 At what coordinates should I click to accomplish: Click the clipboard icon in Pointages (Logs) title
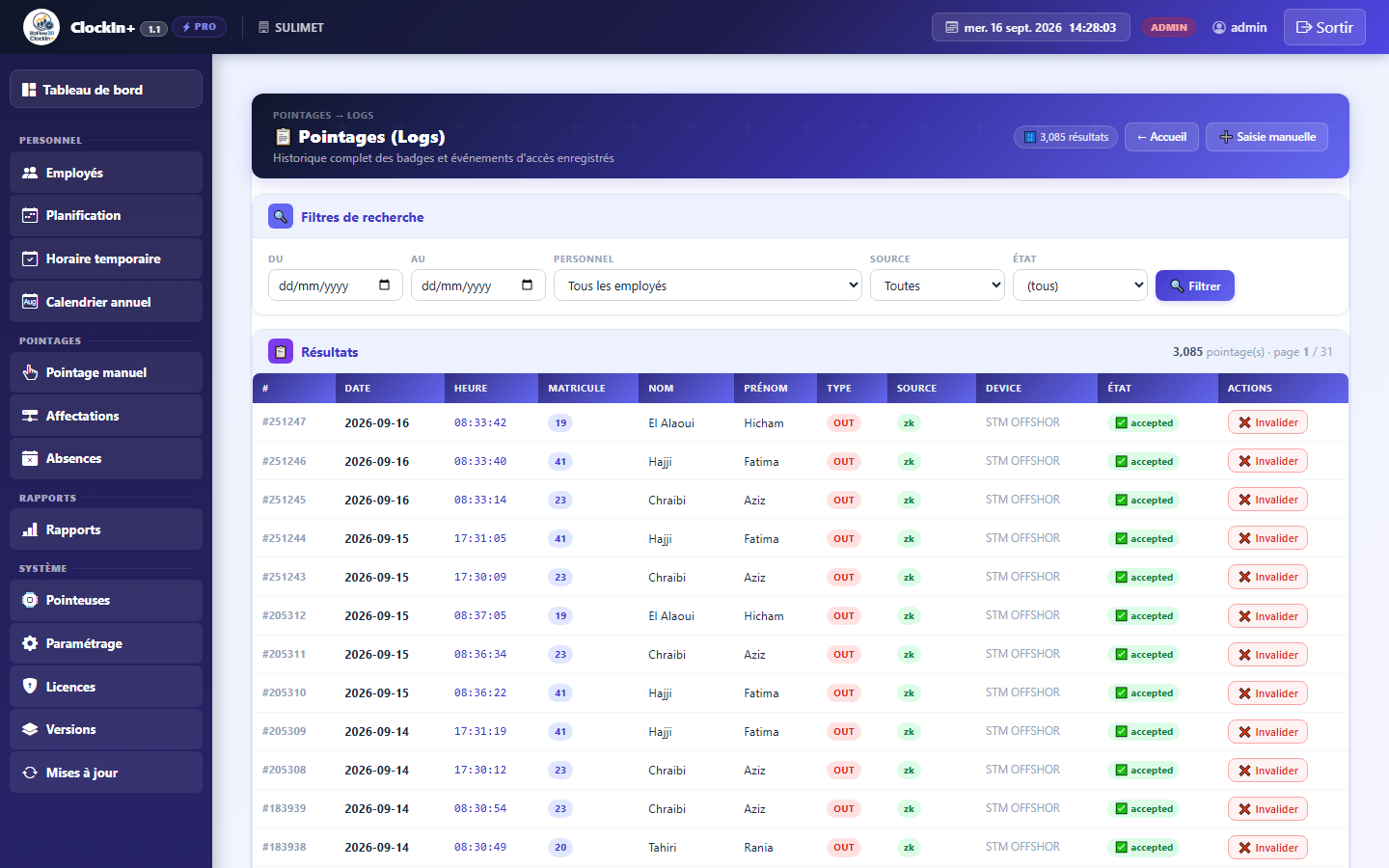[x=283, y=136]
